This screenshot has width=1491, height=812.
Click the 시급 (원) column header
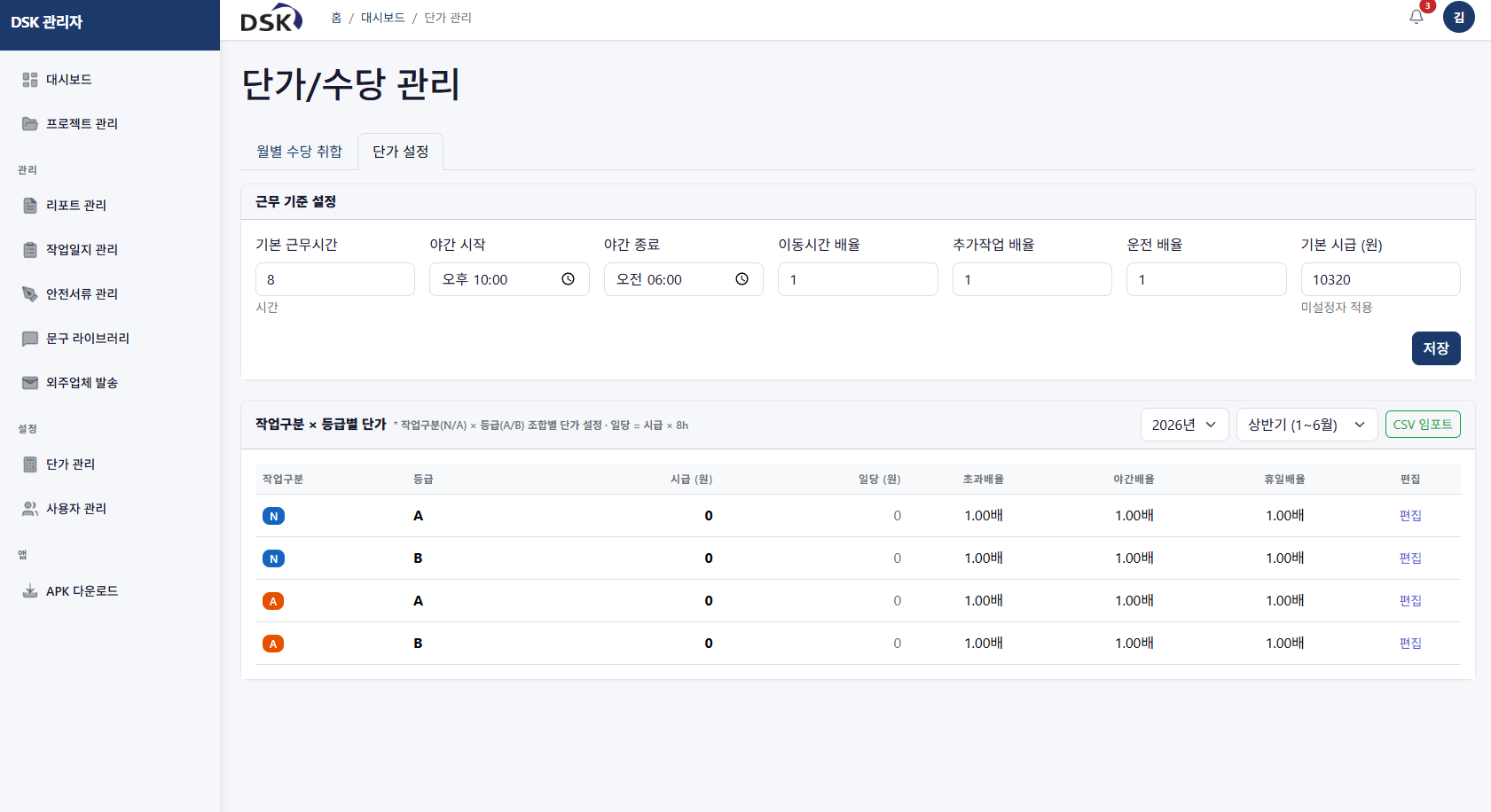(691, 480)
